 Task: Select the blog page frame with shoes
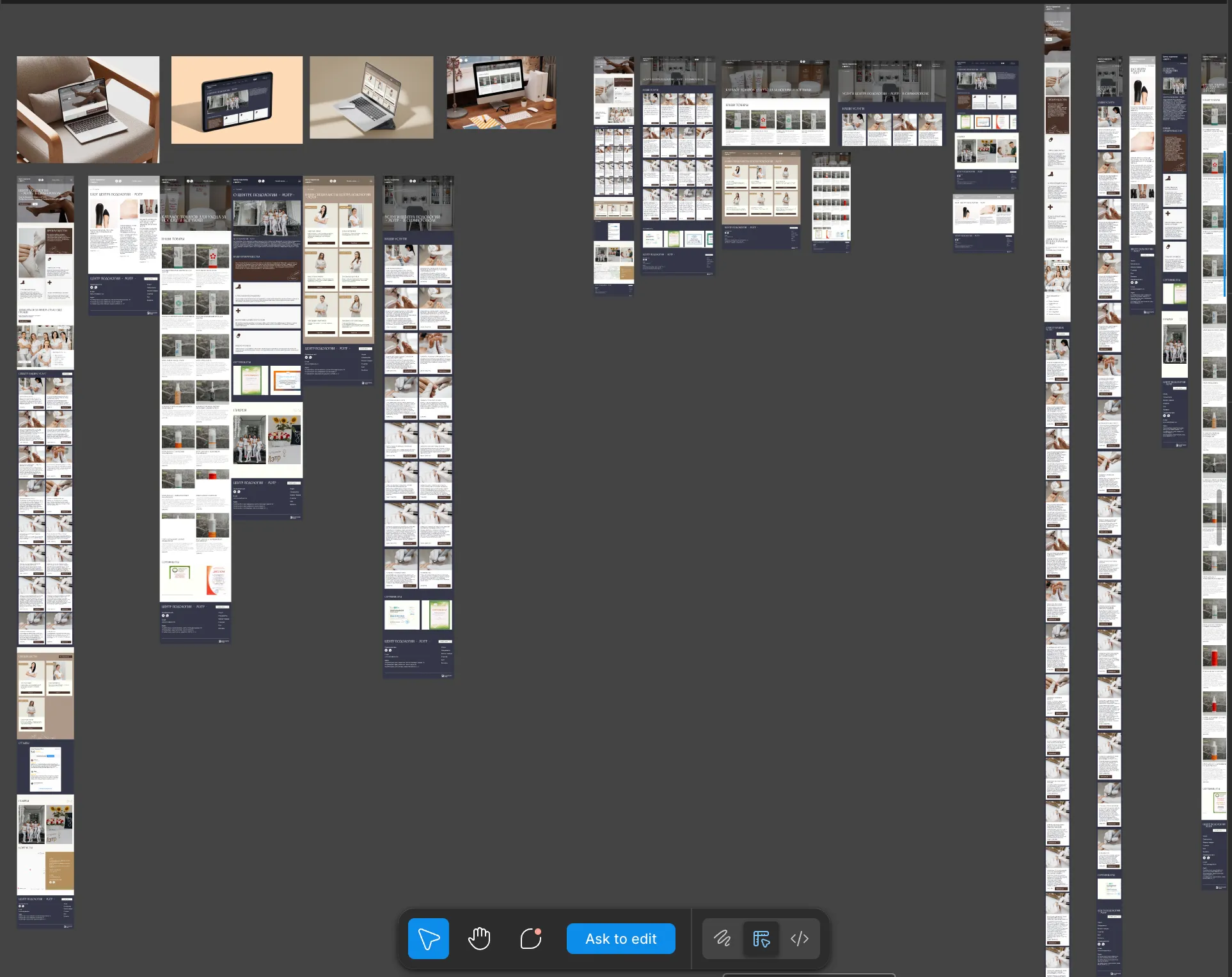coord(123,246)
